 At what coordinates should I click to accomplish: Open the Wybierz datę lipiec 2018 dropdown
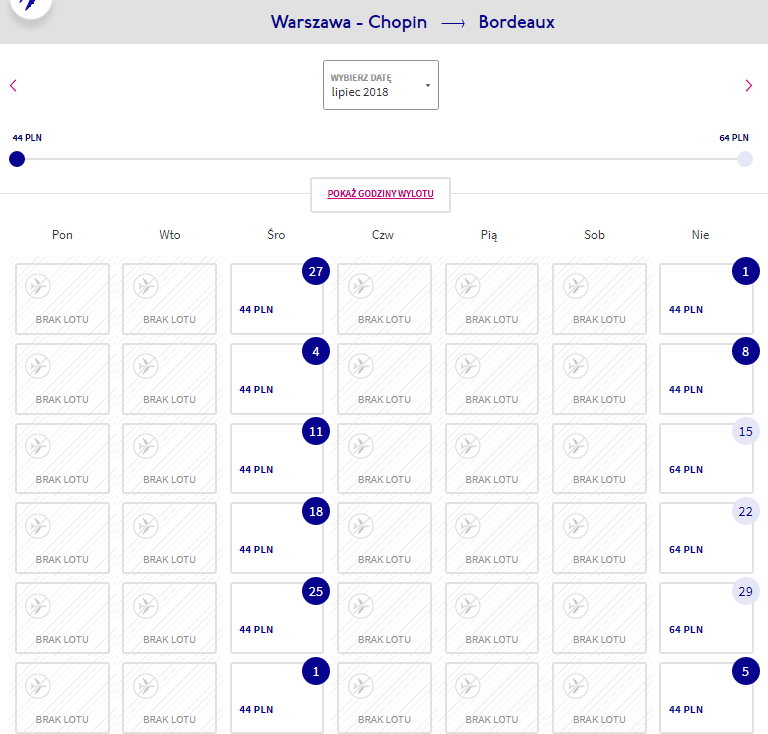381,85
